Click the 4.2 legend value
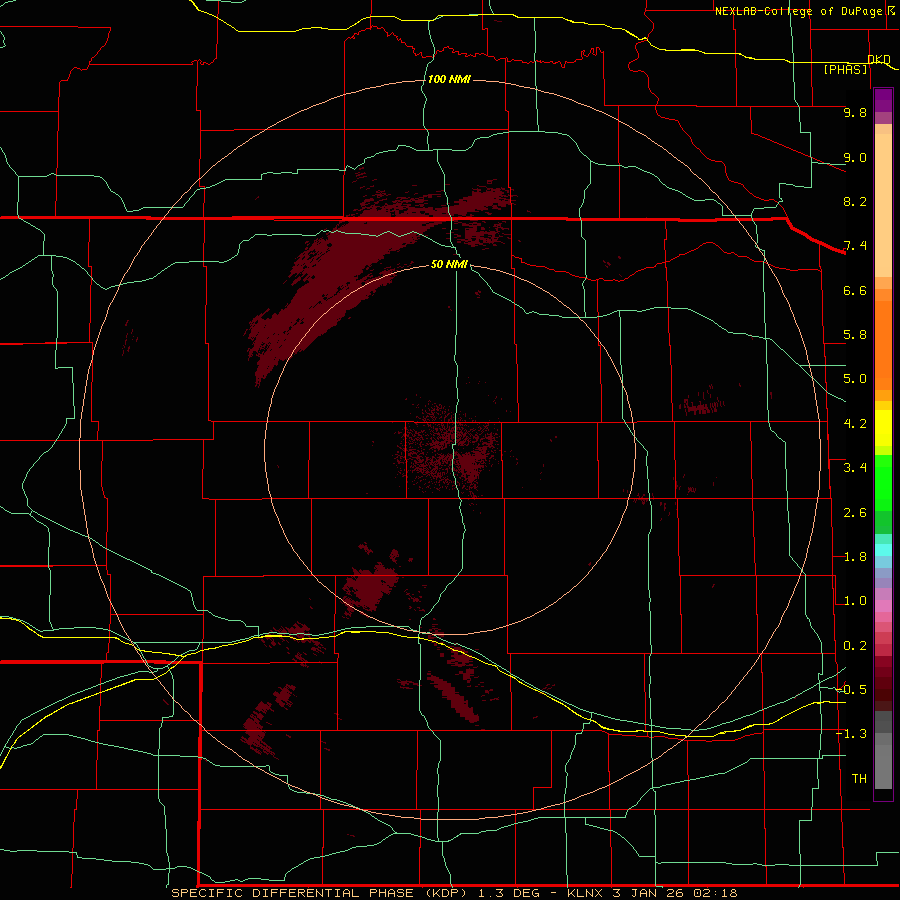This screenshot has width=900, height=900. coord(855,424)
